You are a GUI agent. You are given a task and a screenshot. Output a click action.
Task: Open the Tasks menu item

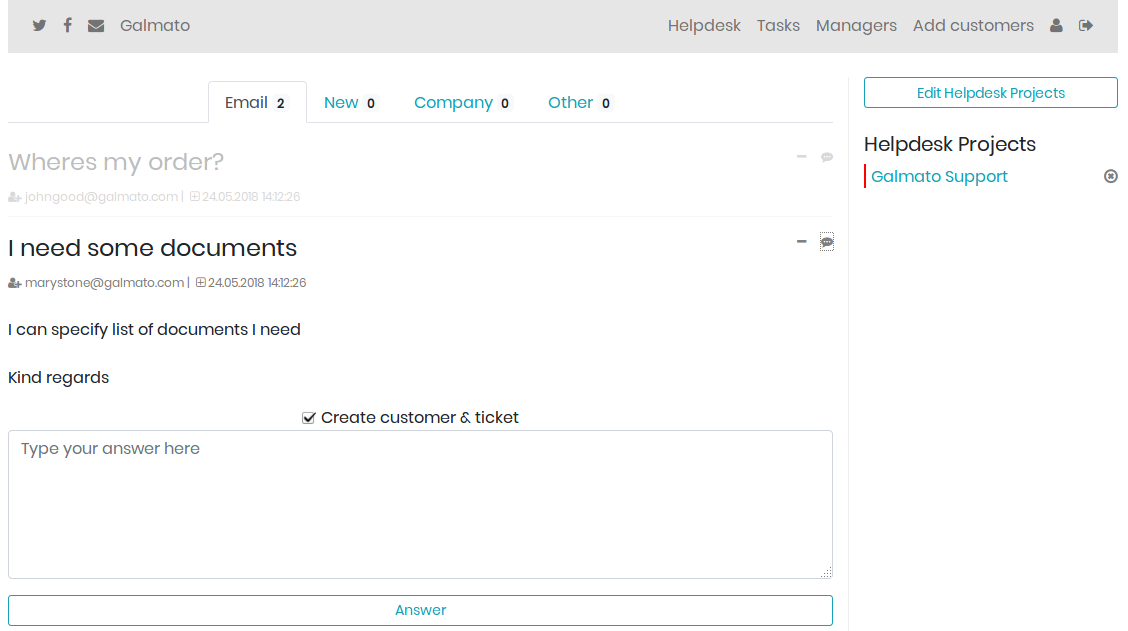(778, 25)
